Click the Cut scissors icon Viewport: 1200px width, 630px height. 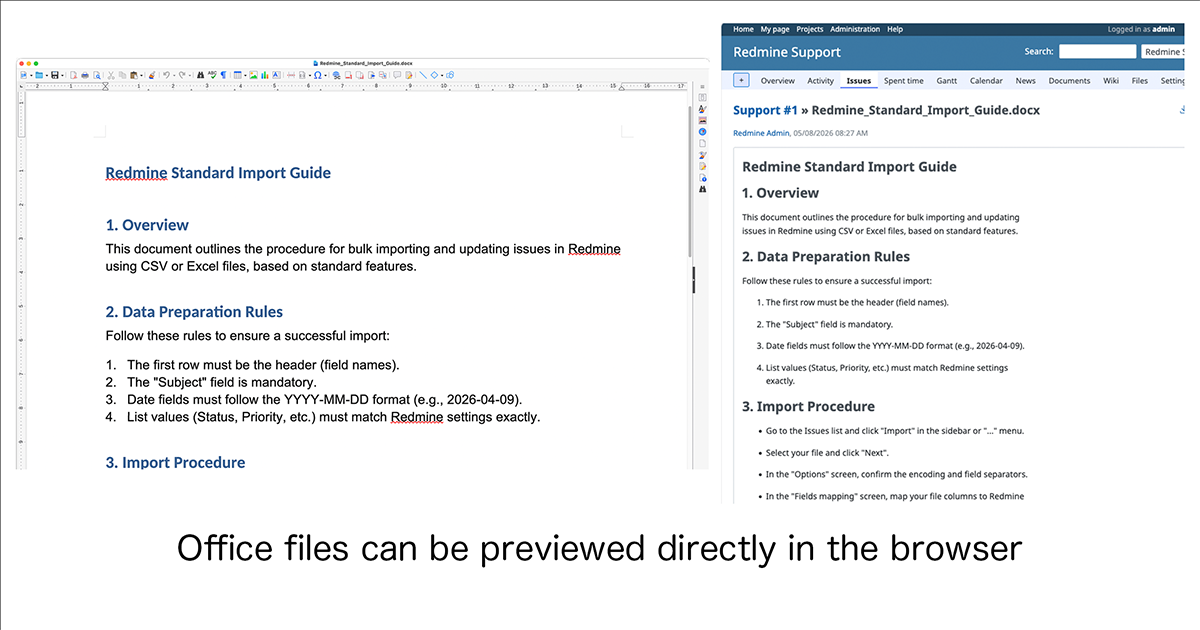[x=111, y=74]
